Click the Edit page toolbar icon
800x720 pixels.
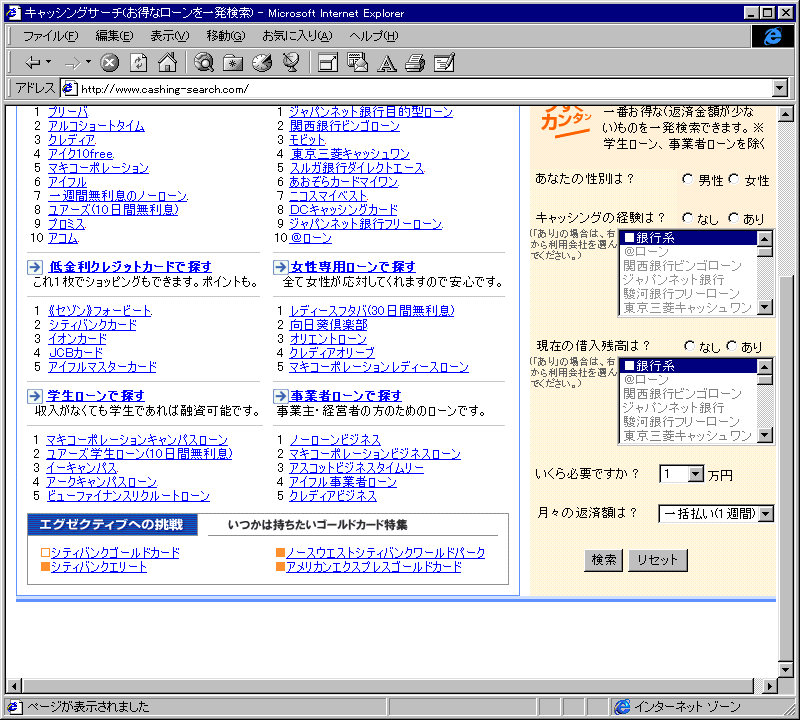click(444, 63)
